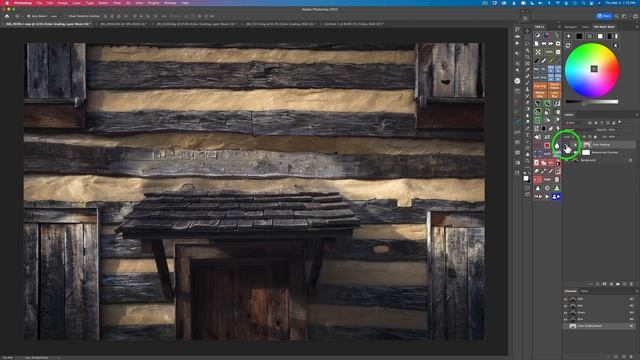Toggle the Auto-Select checkbox
Viewport: 640px width, 360px height.
tap(28, 16)
